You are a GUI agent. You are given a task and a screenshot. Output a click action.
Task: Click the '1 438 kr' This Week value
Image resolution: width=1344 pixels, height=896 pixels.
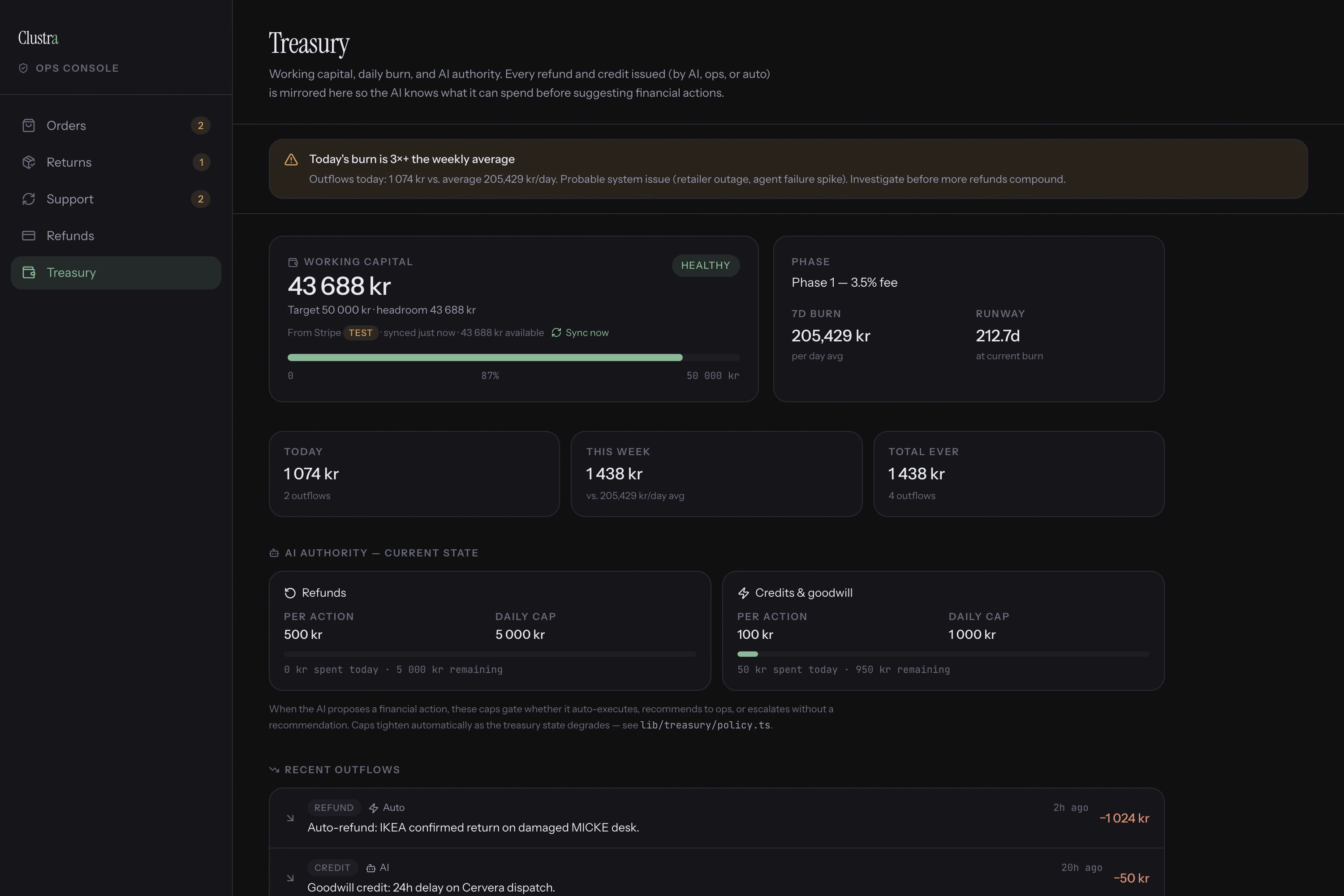[614, 474]
